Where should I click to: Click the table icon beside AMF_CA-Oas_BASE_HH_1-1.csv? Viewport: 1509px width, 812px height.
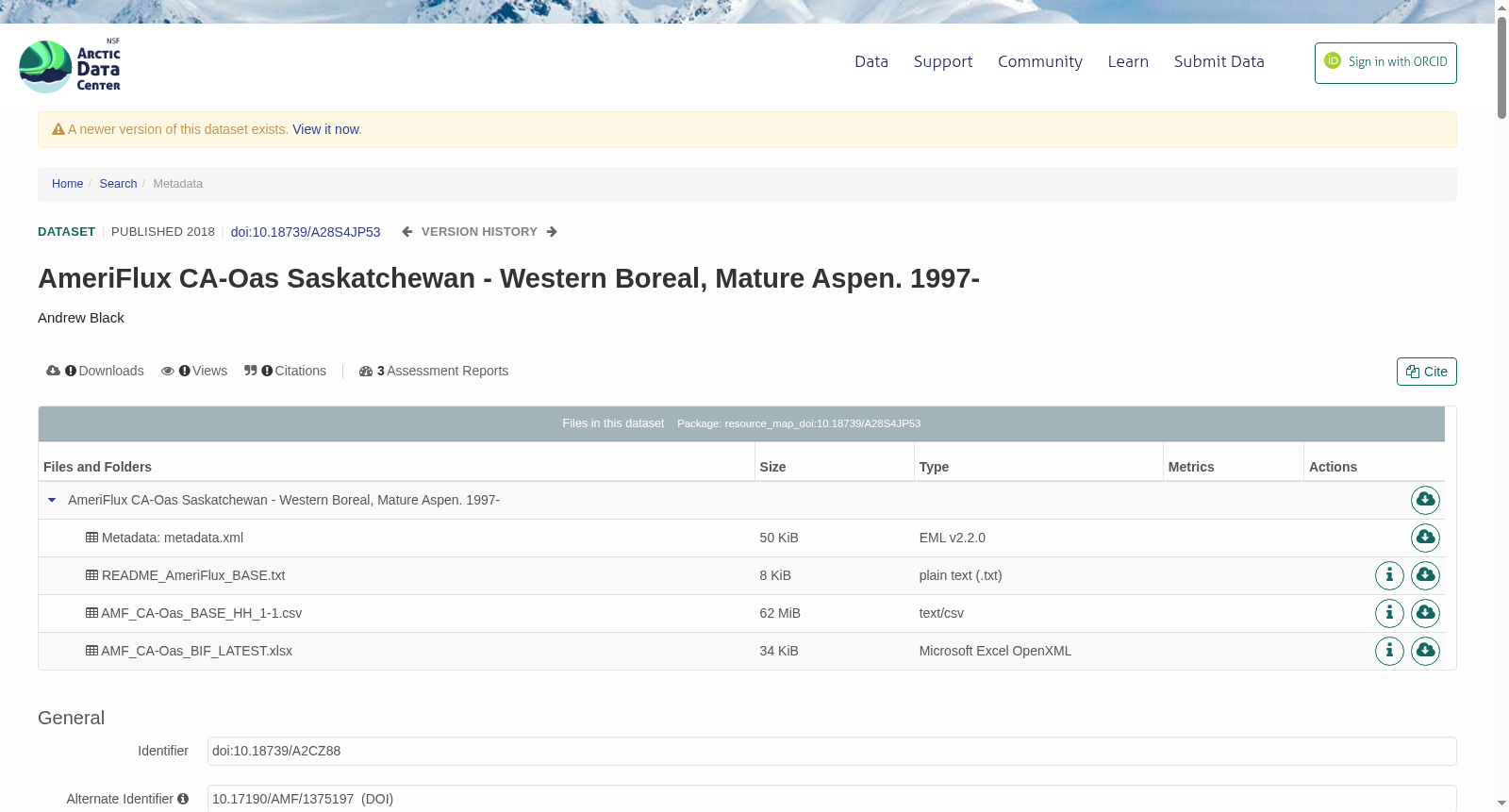pyautogui.click(x=91, y=613)
